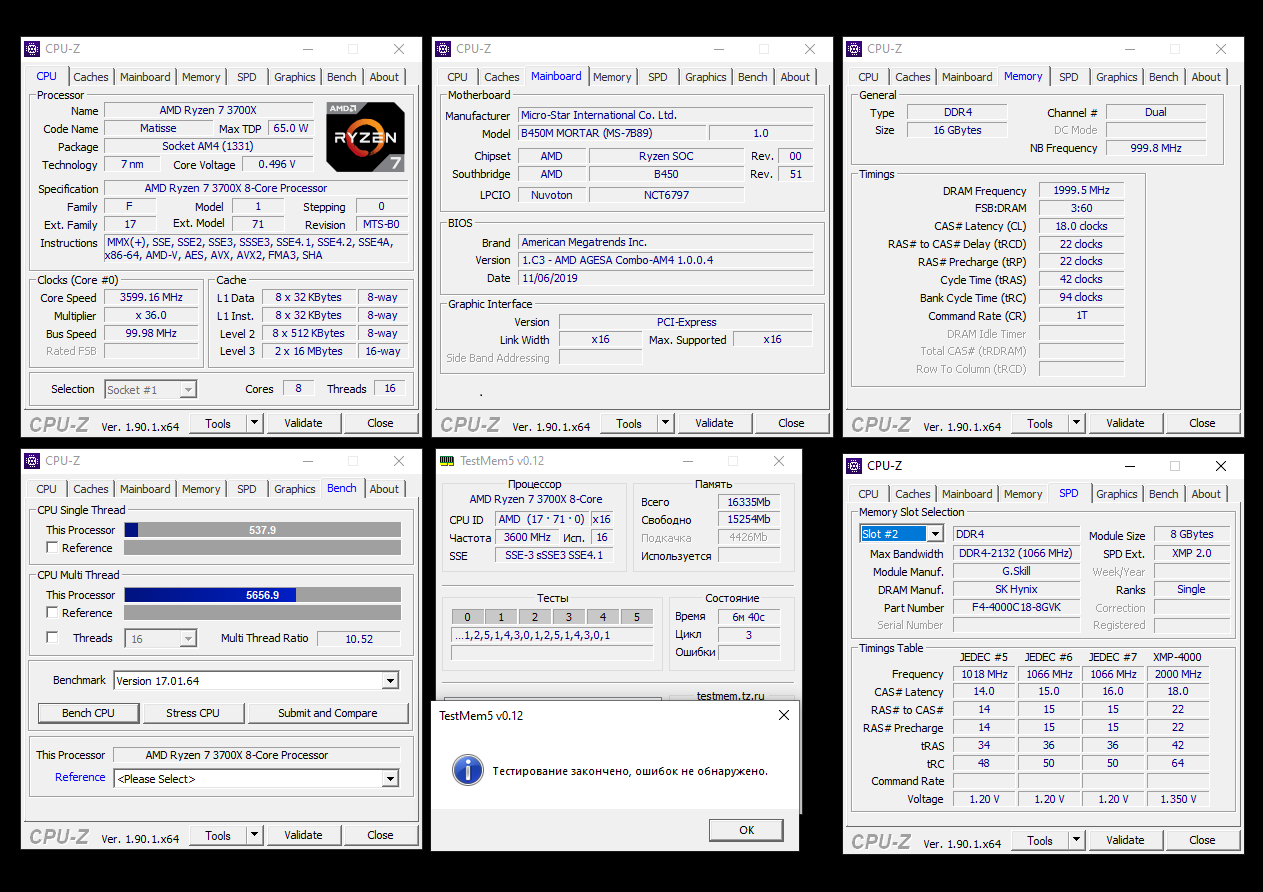This screenshot has width=1263, height=892.
Task: Click the CPU-Z title icon in the Mainboard window
Action: pyautogui.click(x=444, y=49)
